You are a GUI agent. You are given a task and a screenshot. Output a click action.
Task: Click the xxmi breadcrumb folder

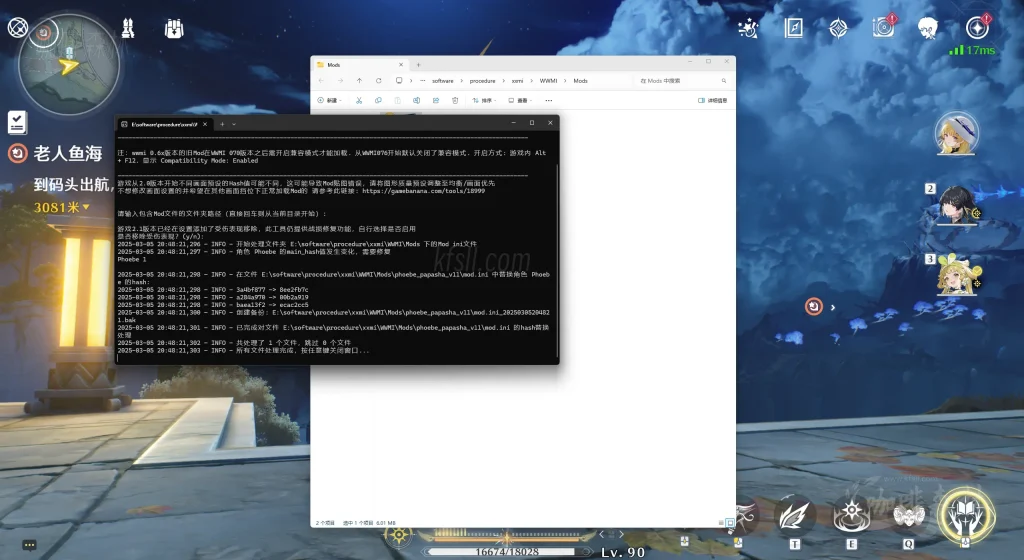[x=517, y=80]
